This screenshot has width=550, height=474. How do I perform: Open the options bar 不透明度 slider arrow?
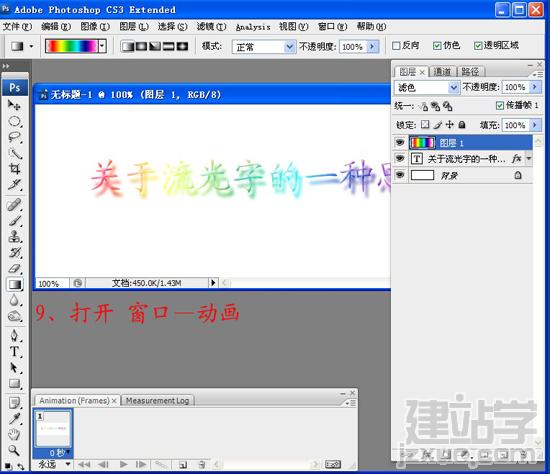point(372,46)
